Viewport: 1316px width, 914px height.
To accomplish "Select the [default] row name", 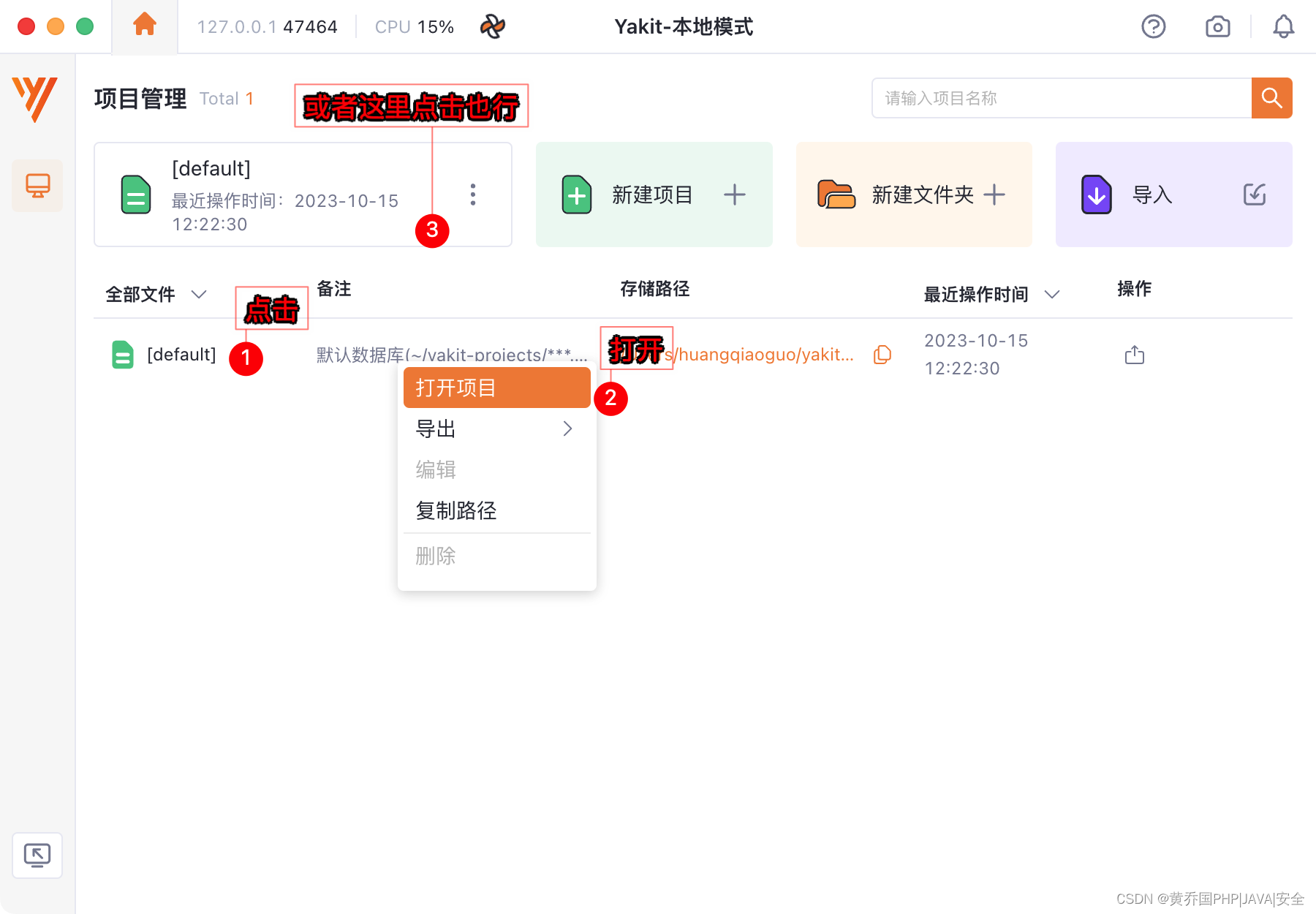I will coord(181,355).
